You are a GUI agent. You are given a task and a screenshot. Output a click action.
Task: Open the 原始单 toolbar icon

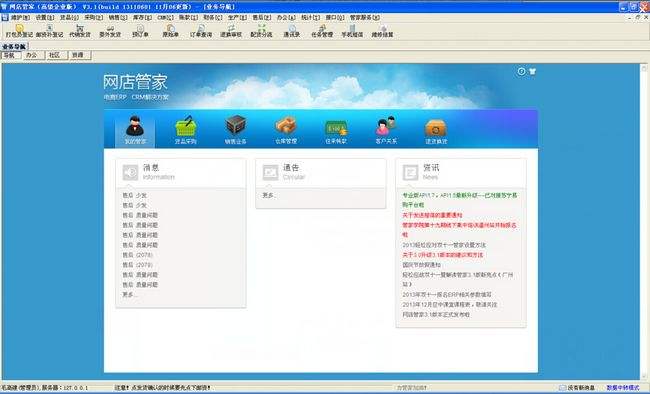pyautogui.click(x=170, y=31)
